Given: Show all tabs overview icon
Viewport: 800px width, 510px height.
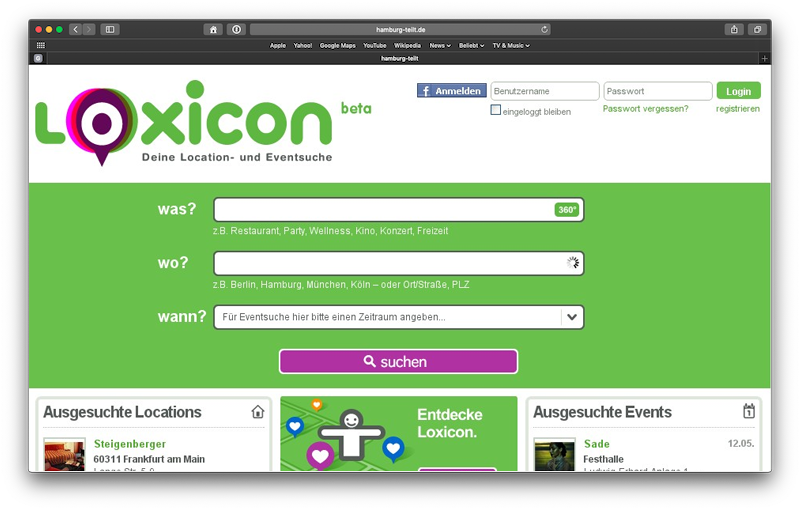Looking at the screenshot, I should pyautogui.click(x=758, y=30).
